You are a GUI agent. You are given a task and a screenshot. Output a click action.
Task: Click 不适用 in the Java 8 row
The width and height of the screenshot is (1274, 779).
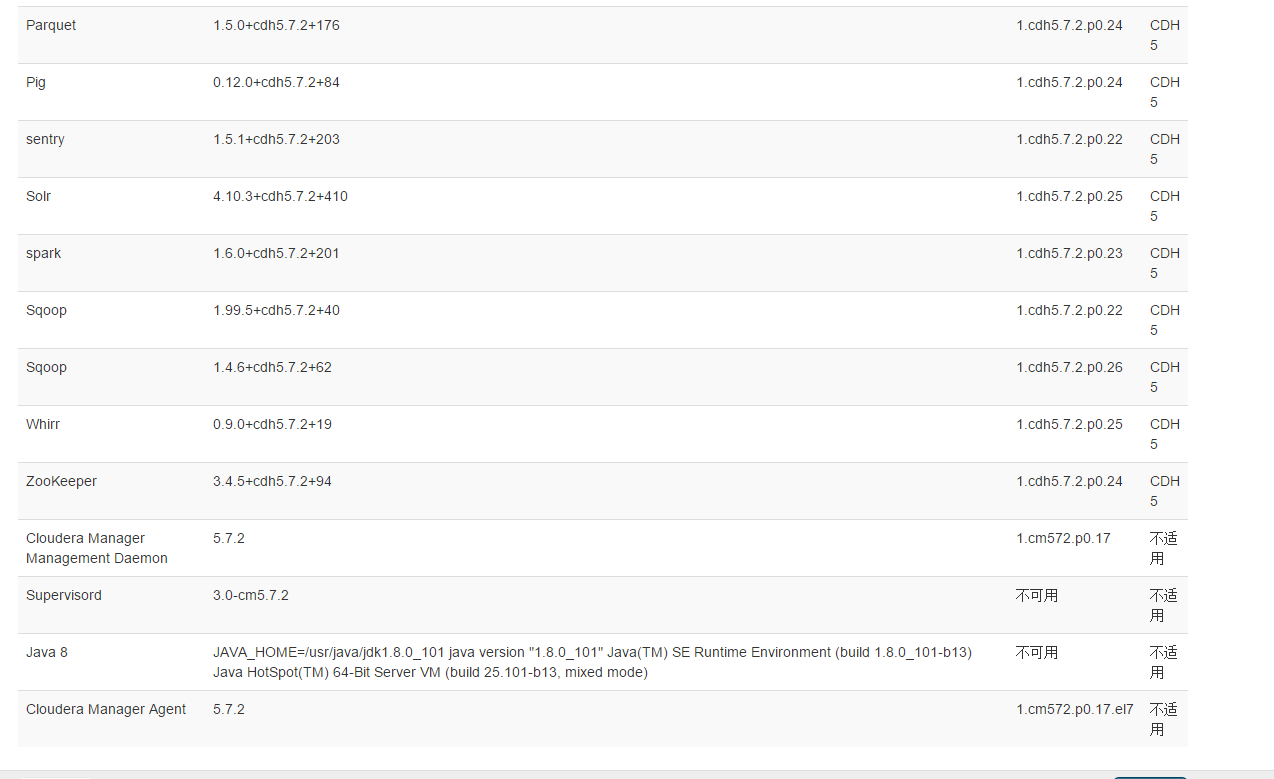[x=1164, y=662]
